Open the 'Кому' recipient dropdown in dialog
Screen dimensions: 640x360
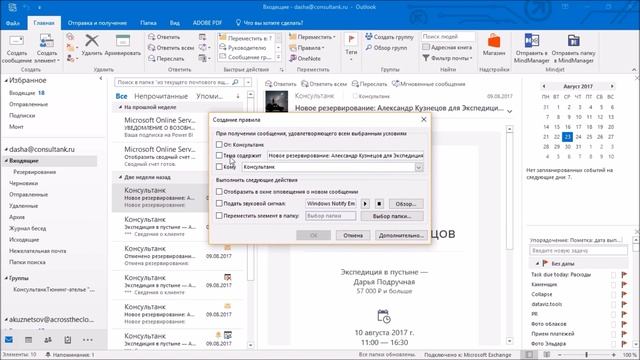pos(419,167)
